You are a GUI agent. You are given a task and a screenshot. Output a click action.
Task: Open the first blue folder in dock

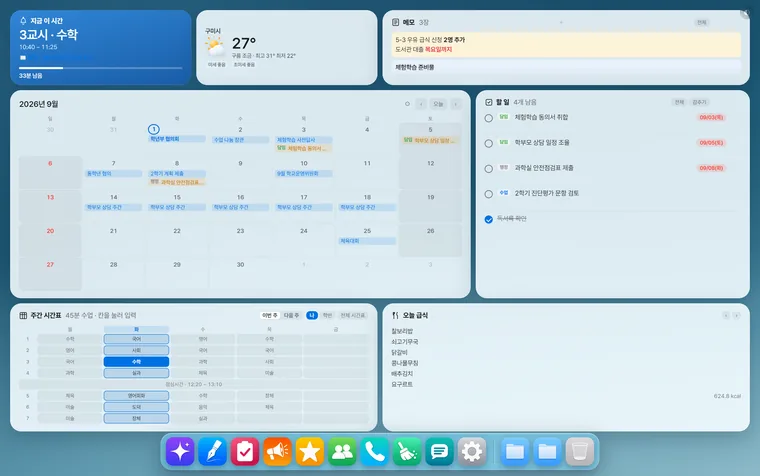[x=515, y=452]
